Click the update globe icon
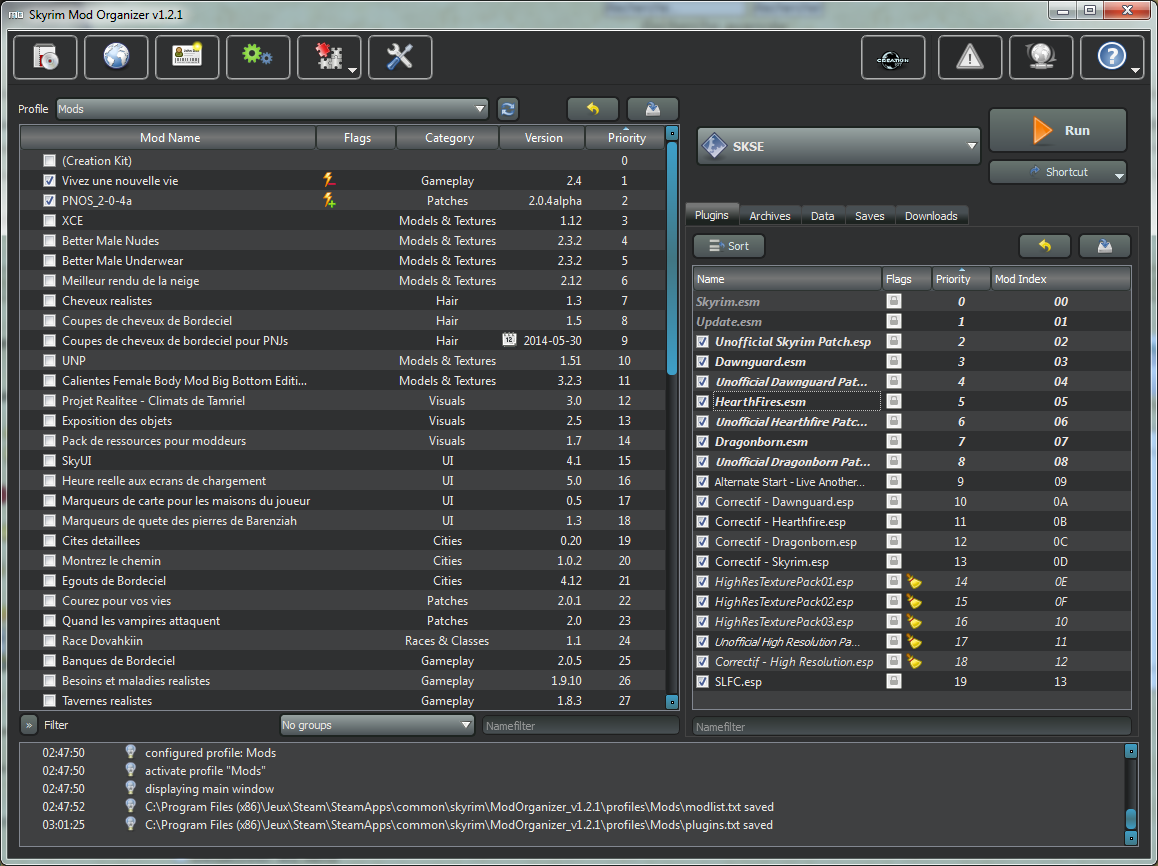 (1041, 57)
